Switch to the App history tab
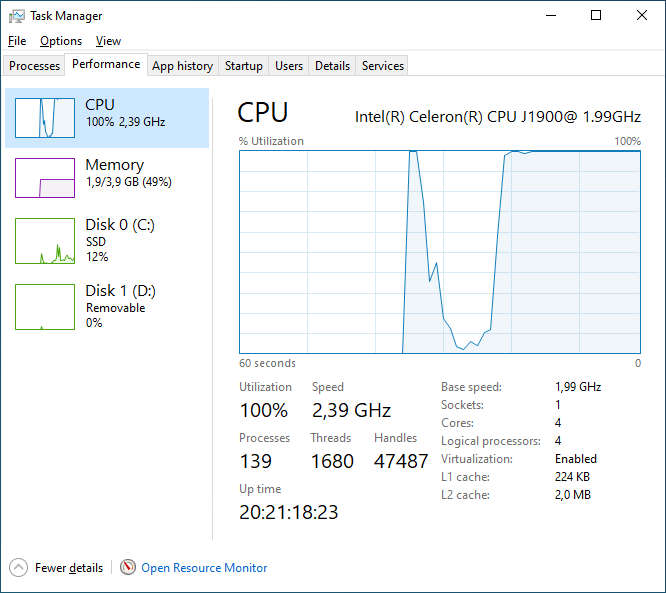 182,66
